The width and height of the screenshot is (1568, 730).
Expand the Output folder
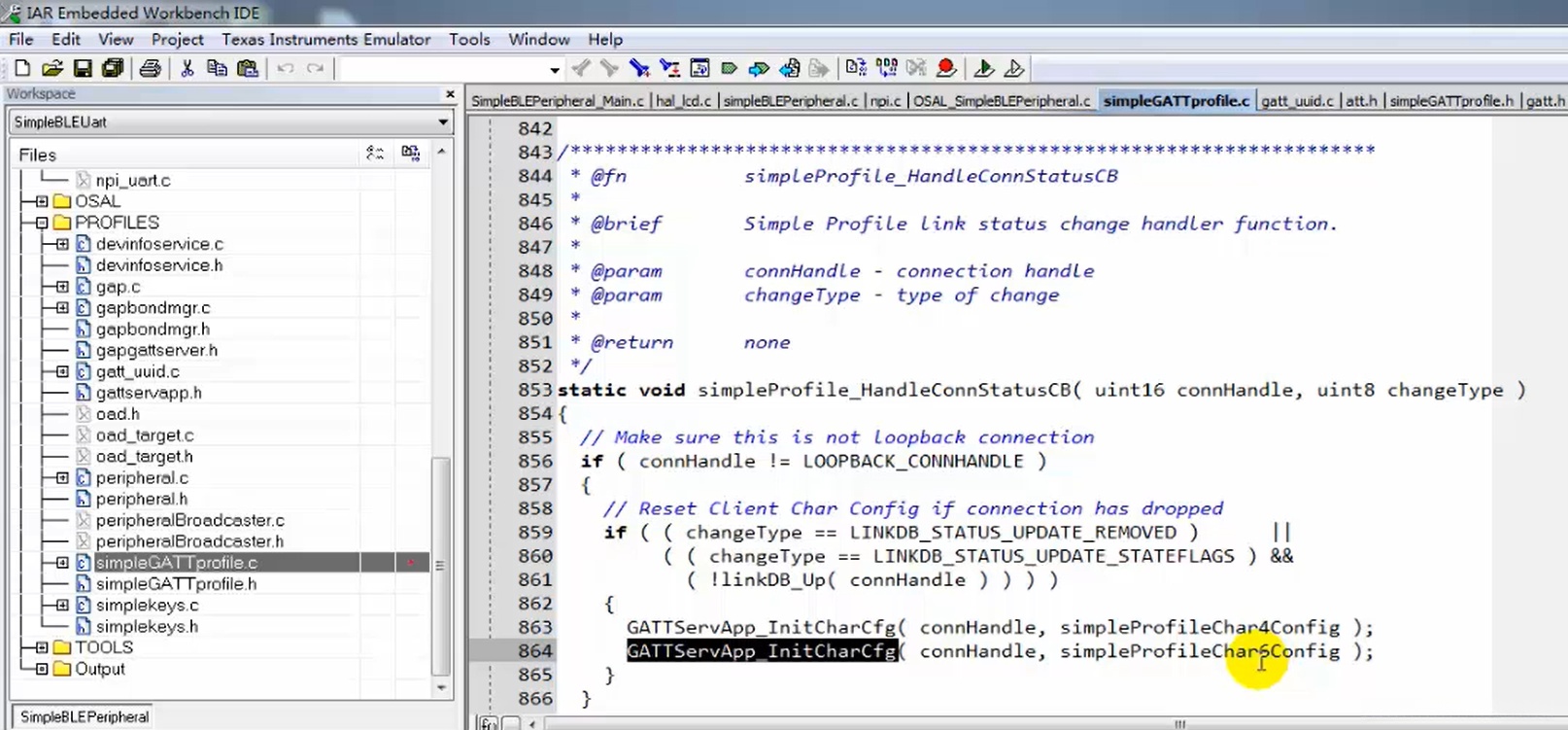(42, 669)
